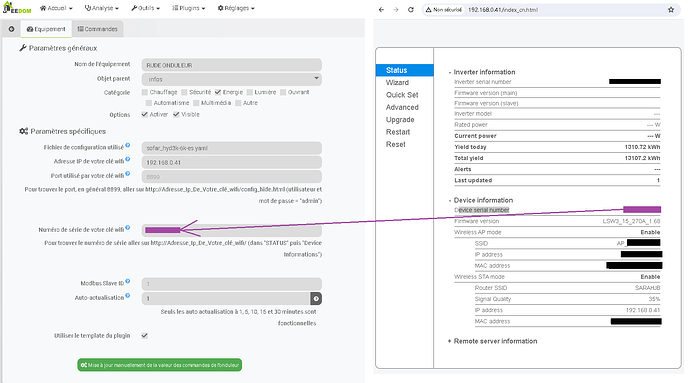Click the help icon beside Port utilisé par votre clé wifi
Image resolution: width=690 pixels, height=383 pixels.
[128, 173]
